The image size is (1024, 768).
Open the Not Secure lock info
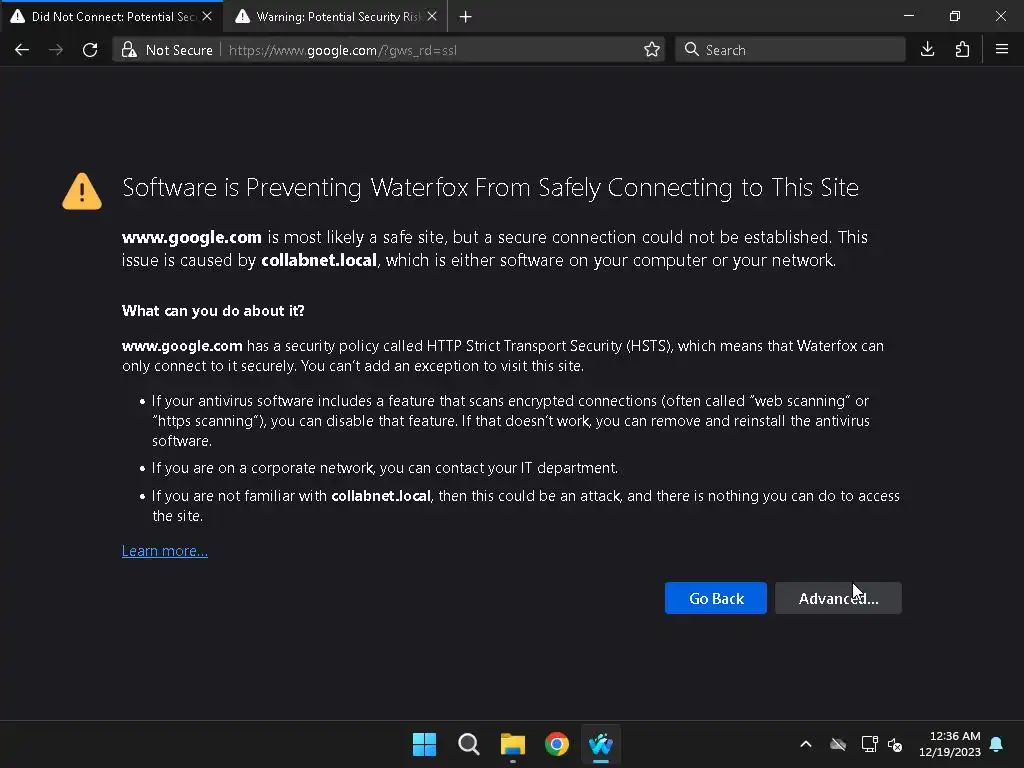pyautogui.click(x=169, y=50)
